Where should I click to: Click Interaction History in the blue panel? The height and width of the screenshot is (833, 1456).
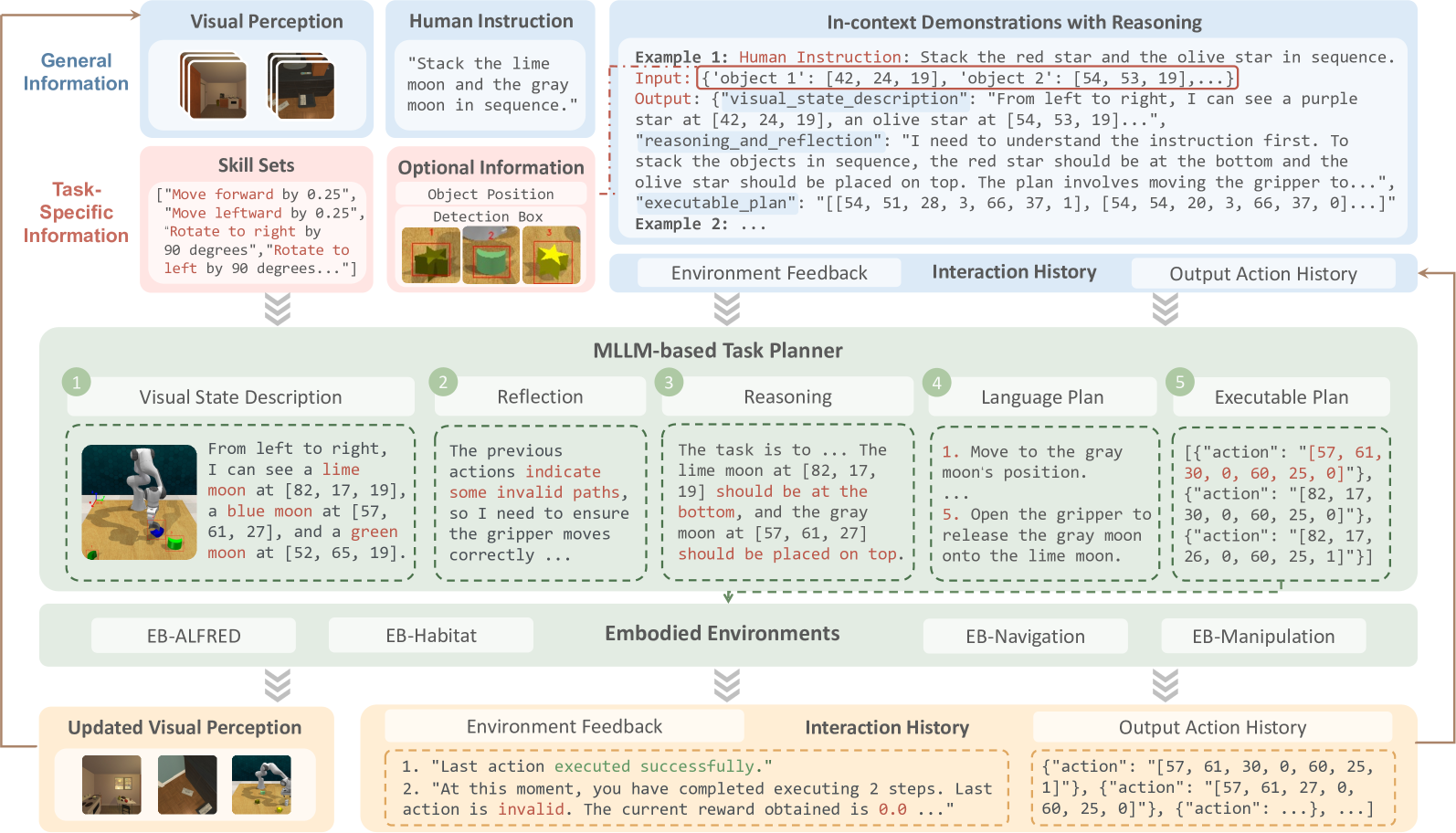[x=1014, y=272]
